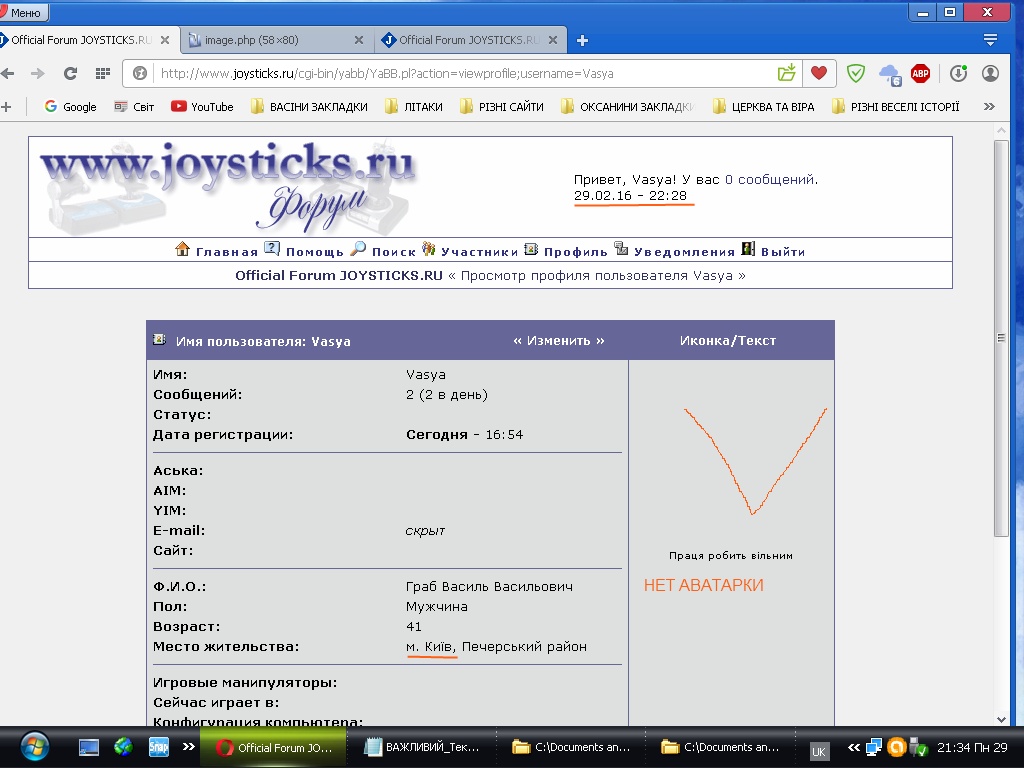The width and height of the screenshot is (1024, 768).
Task: Go to Главная forum home
Action: (x=217, y=251)
